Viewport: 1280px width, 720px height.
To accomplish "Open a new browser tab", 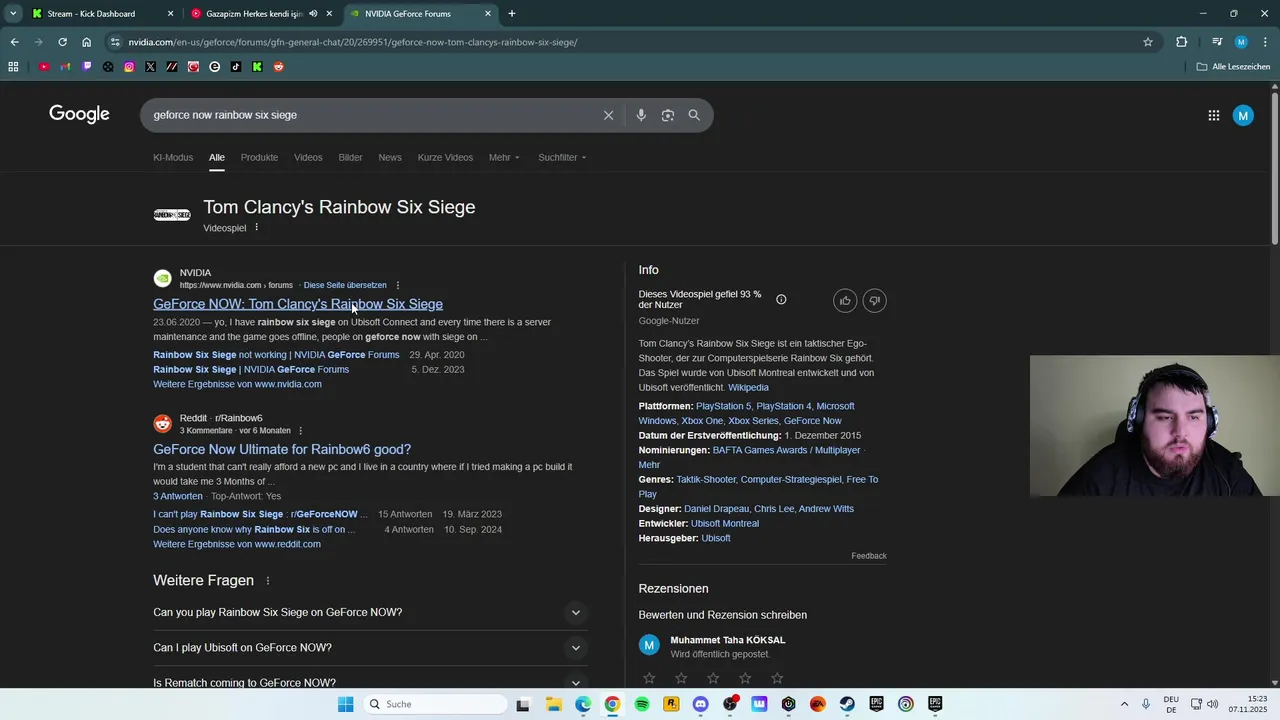I will coord(512,14).
